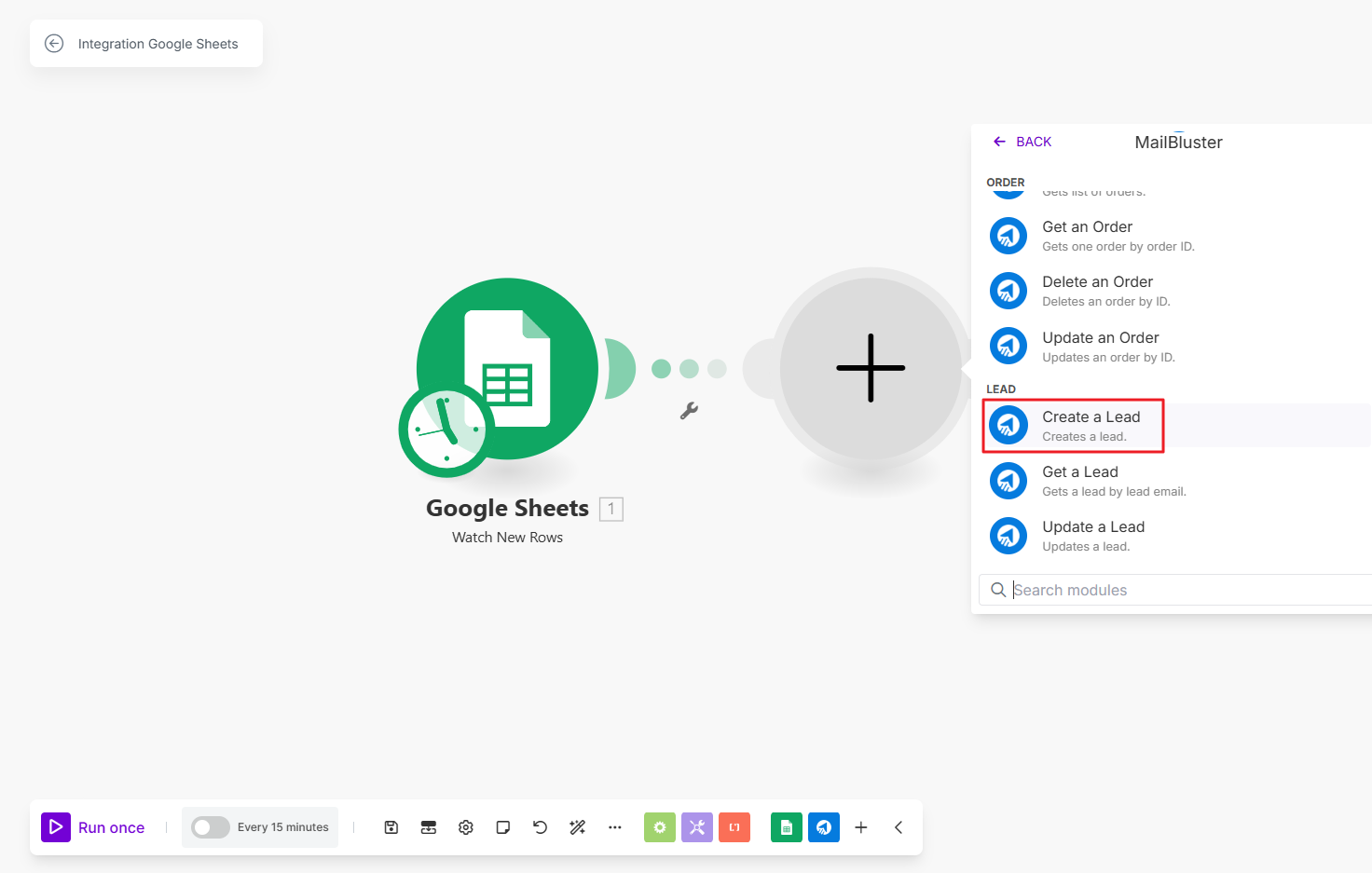
Task: Click the save scenario icon
Action: [x=391, y=827]
